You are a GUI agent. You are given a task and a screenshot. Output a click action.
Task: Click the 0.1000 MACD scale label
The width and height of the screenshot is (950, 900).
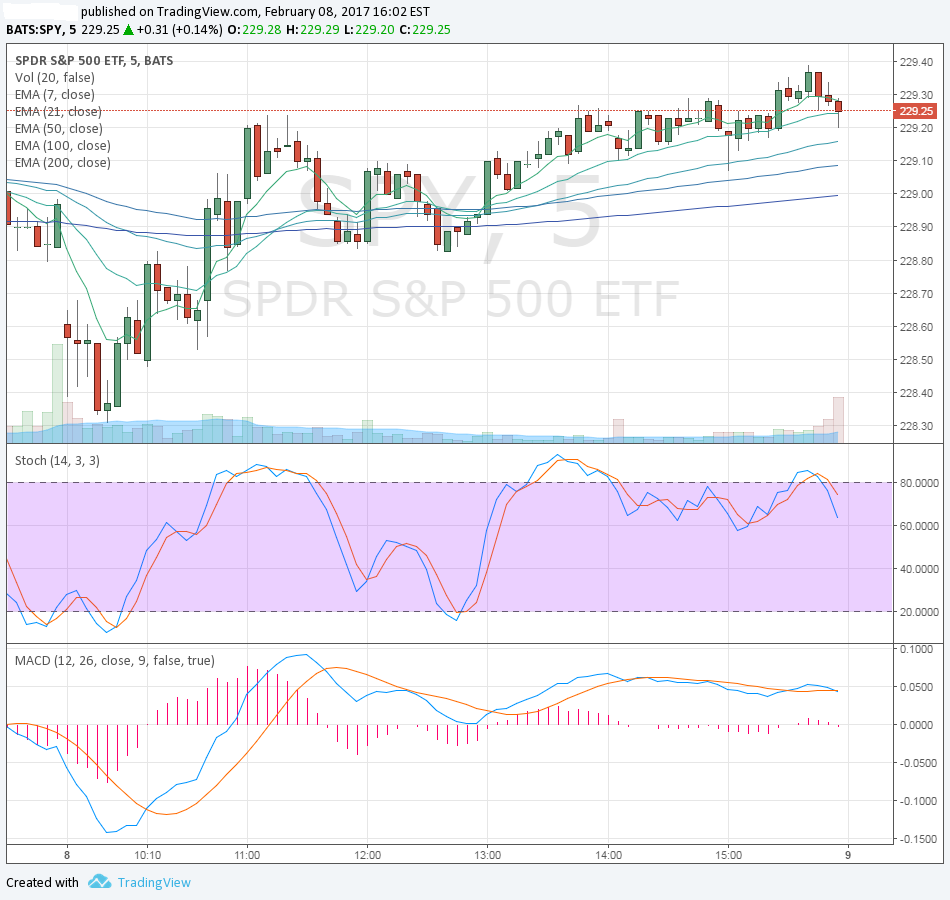[917, 649]
